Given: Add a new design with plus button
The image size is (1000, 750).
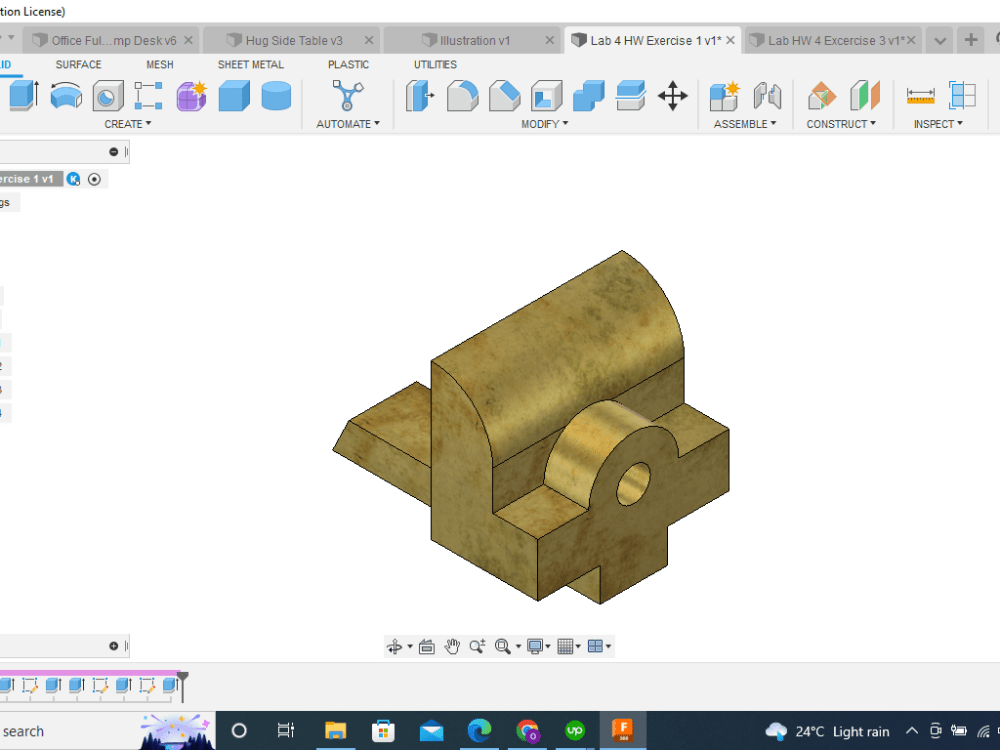Looking at the screenshot, I should pyautogui.click(x=971, y=40).
